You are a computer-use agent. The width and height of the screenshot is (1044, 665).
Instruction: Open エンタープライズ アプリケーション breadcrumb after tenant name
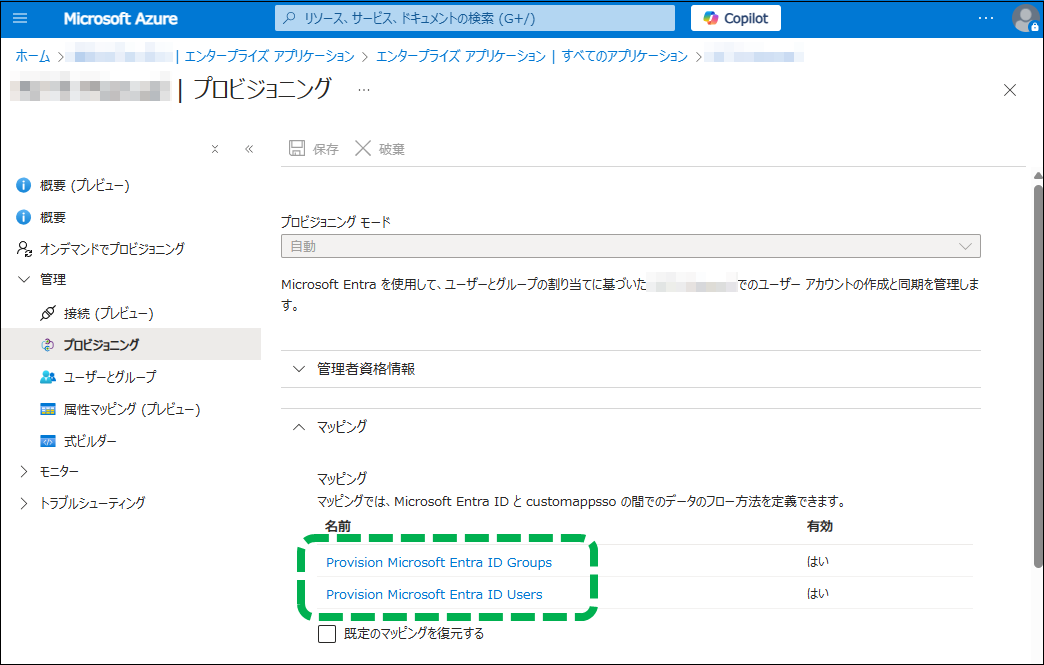coord(270,56)
